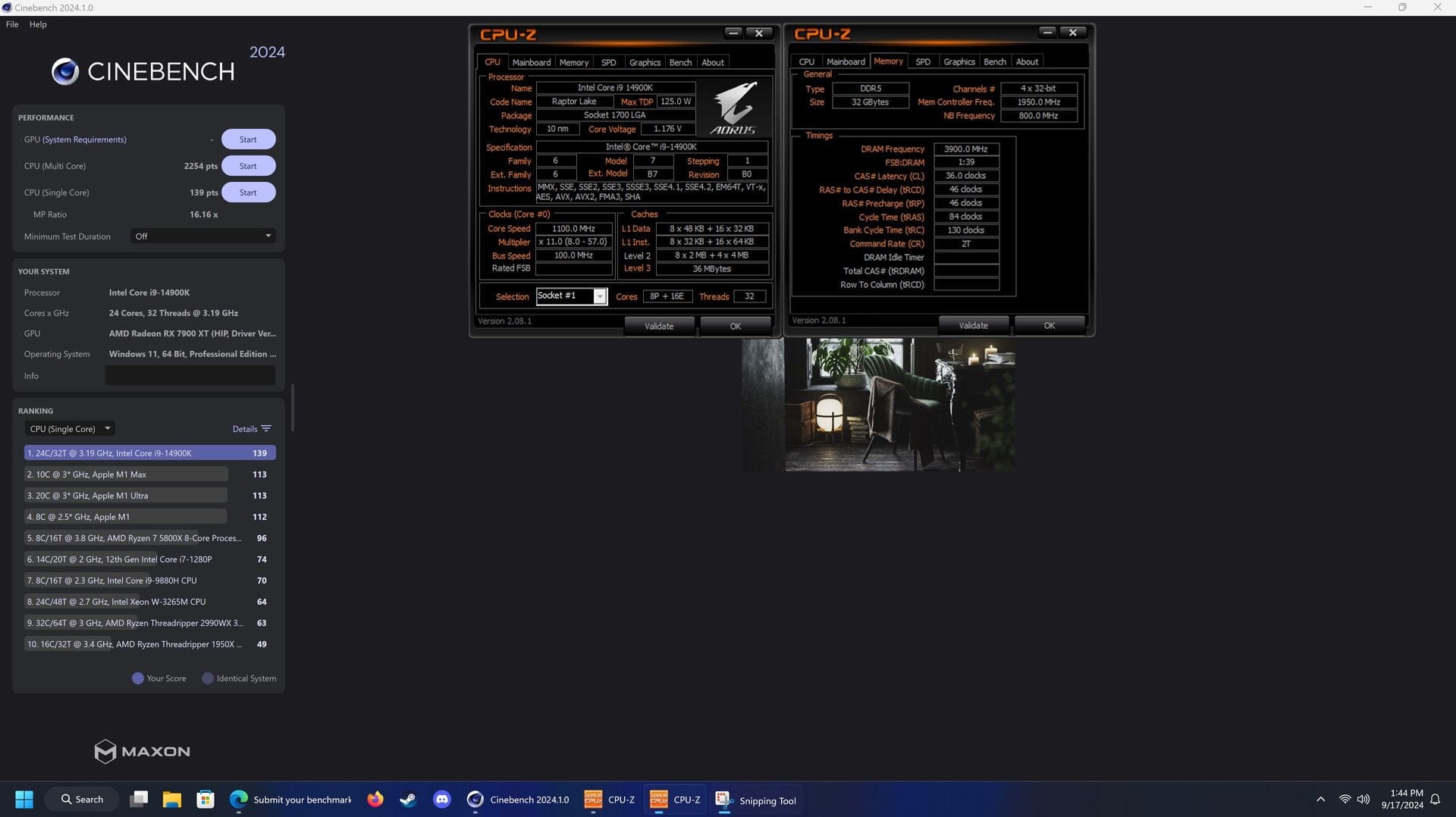Screen dimensions: 1456x817
Task: Switch to Cinebench 2024.1.0 taskbar item
Action: 518,800
